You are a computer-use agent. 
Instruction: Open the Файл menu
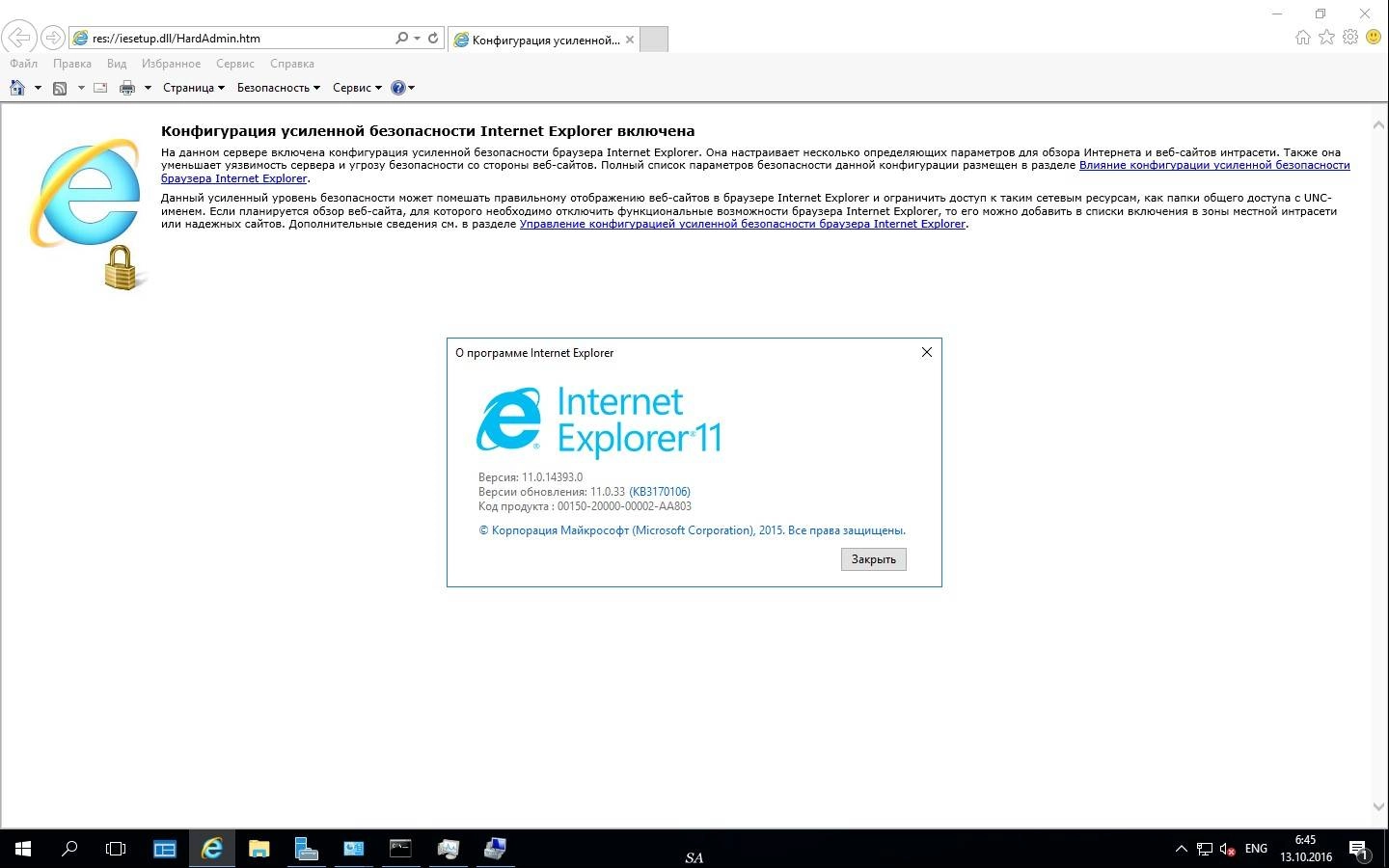pos(23,64)
